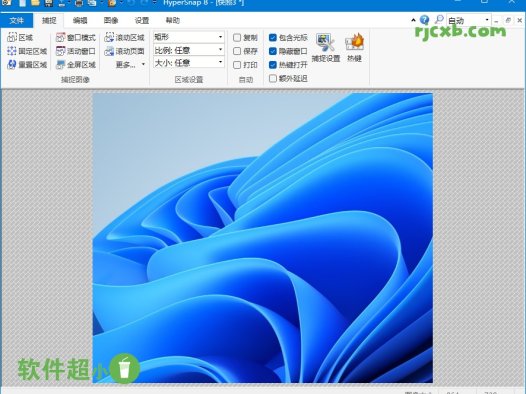The image size is (526, 394).
Task: Open the 比例: 任意 ratio dropdown
Action: point(189,50)
